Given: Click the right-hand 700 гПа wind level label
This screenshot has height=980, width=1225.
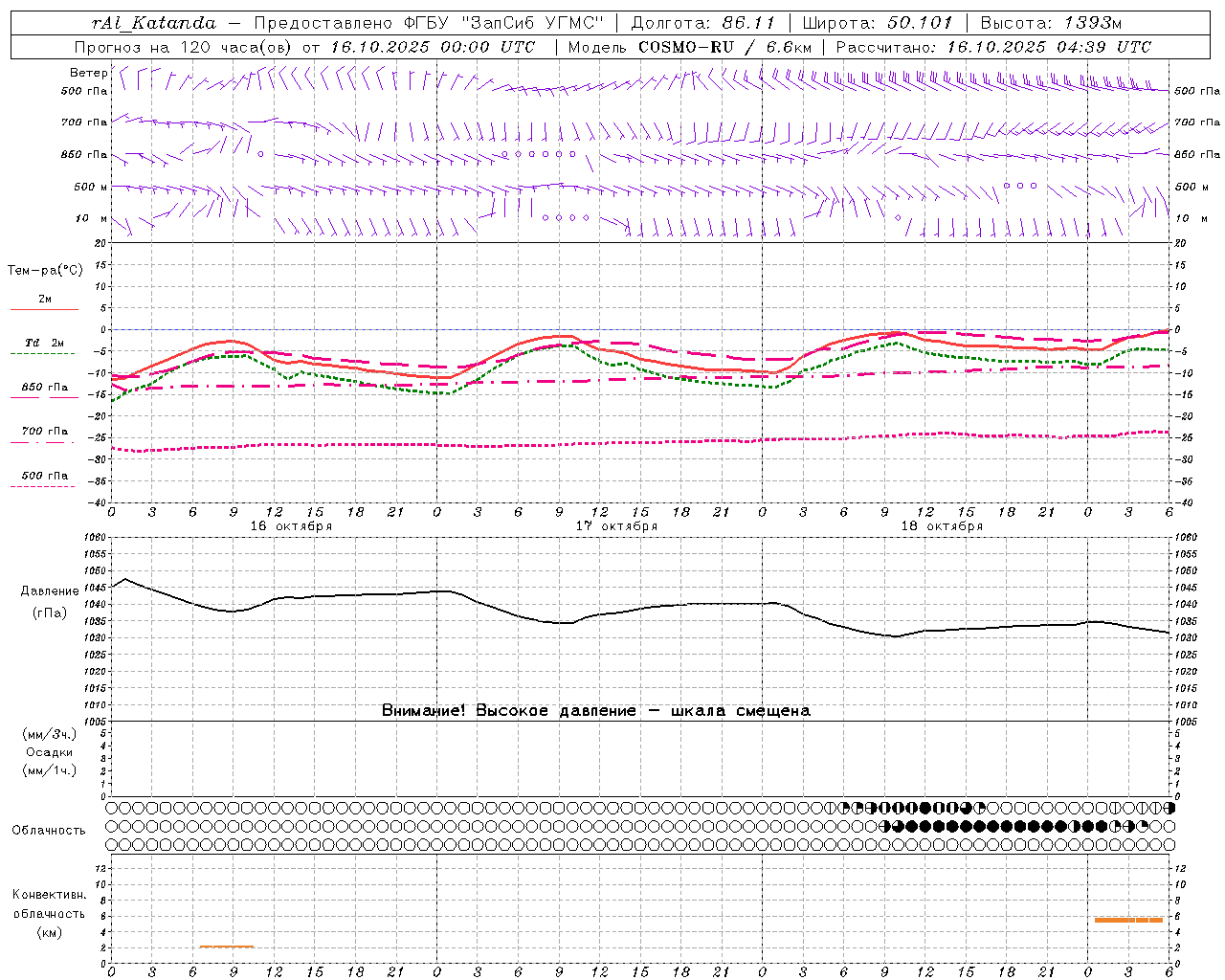Looking at the screenshot, I should tap(1197, 122).
